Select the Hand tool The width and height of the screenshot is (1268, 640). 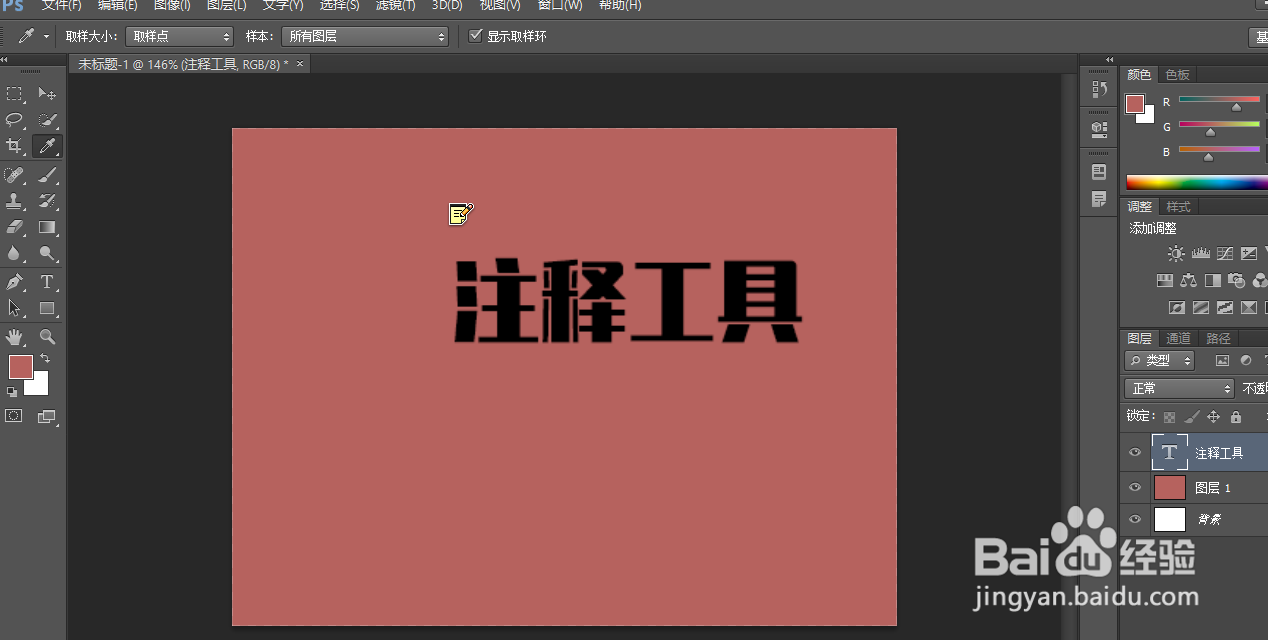pyautogui.click(x=14, y=337)
